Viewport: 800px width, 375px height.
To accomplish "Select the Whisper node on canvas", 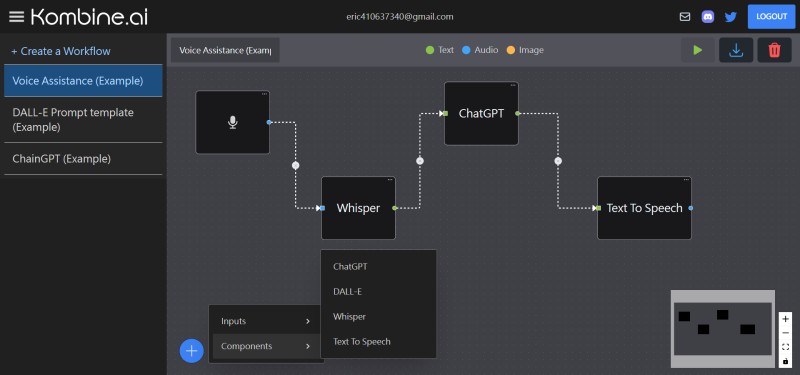I will point(358,208).
